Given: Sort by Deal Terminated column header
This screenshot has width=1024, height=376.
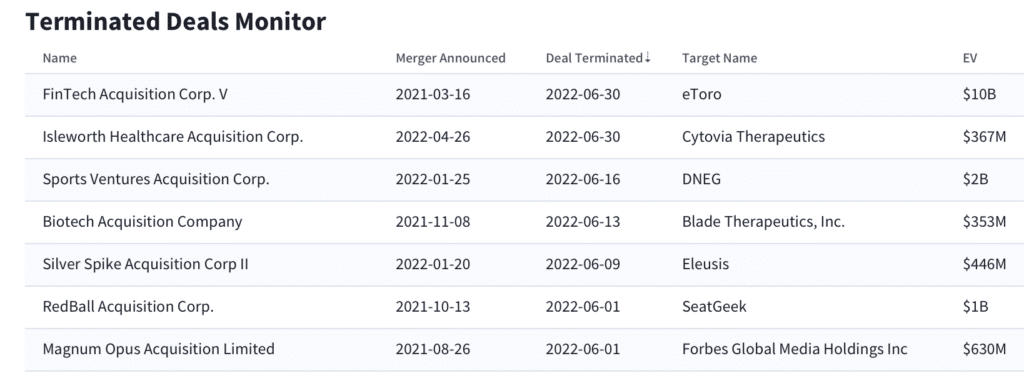Looking at the screenshot, I should [x=594, y=58].
